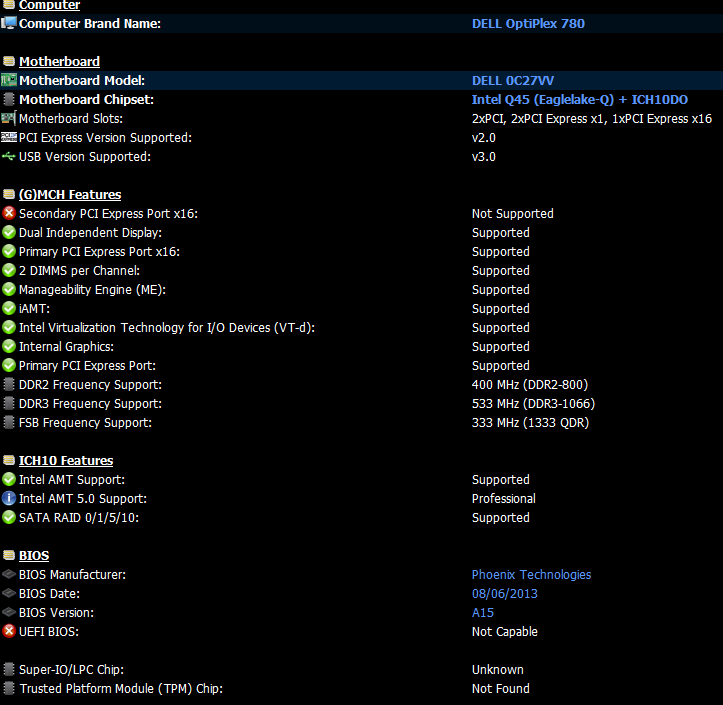Click red X icon for Secondary PCI Express Port
Viewport: 723px width, 705px height.
coord(9,213)
